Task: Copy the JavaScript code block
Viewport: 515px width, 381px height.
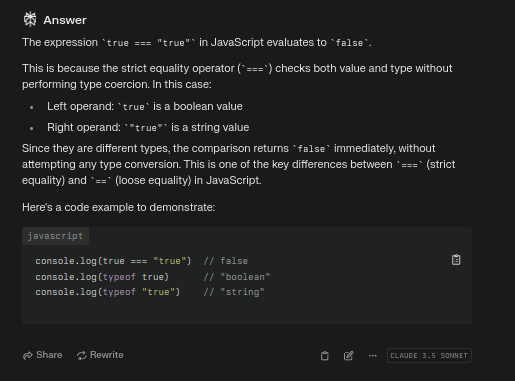Action: (456, 260)
